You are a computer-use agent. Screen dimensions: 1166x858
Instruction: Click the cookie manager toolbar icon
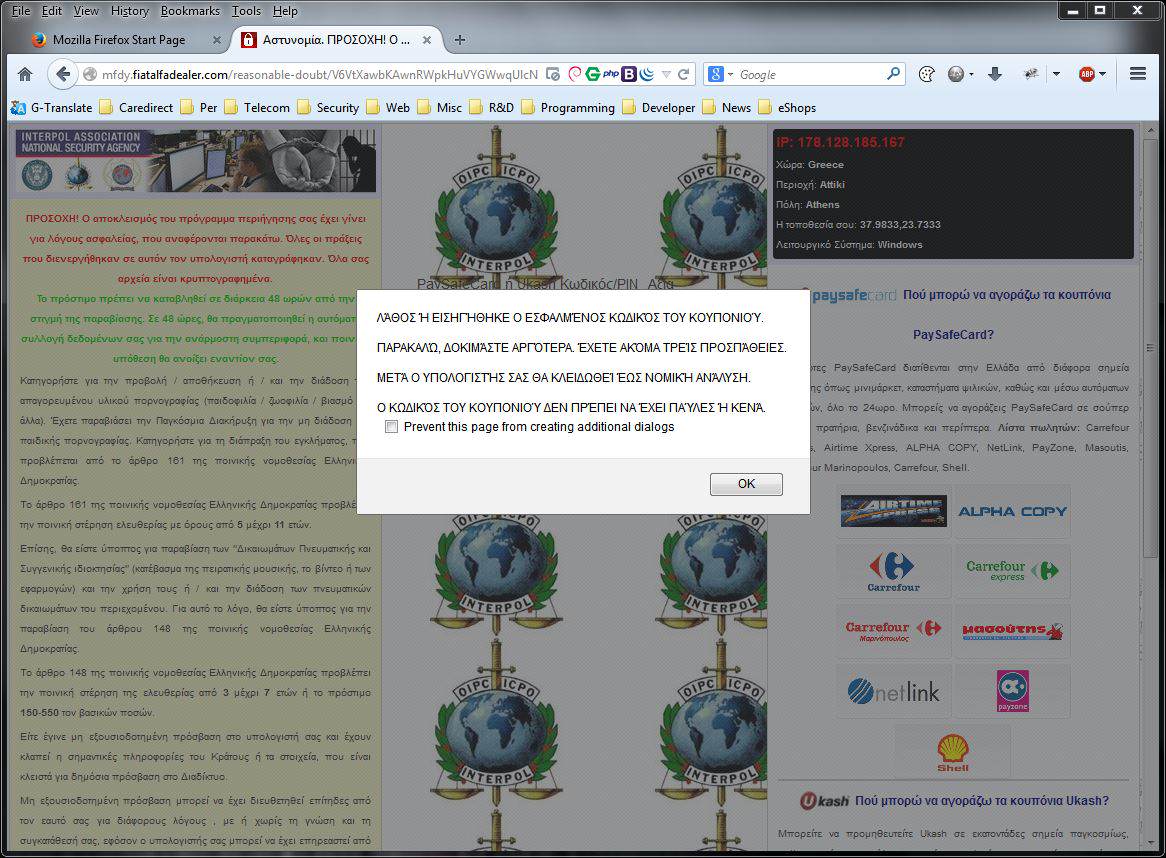click(926, 74)
